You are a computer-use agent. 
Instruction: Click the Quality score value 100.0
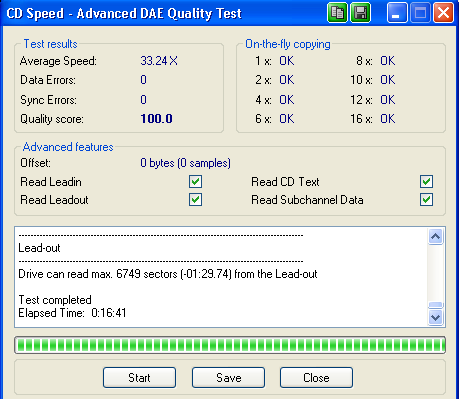click(156, 119)
